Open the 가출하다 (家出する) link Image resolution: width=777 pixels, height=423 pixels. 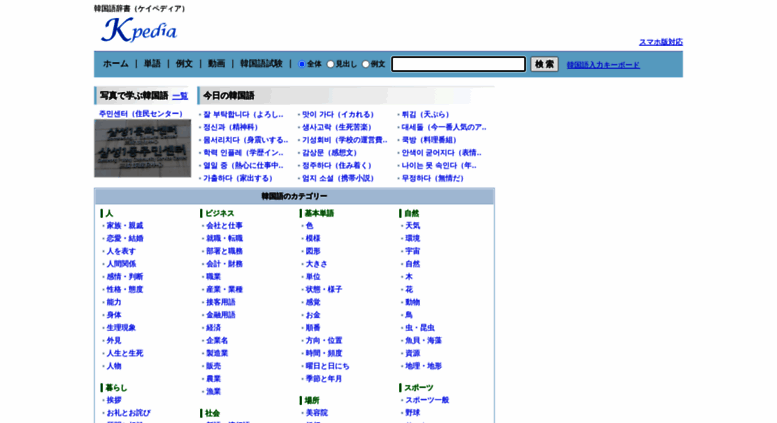pyautogui.click(x=238, y=178)
